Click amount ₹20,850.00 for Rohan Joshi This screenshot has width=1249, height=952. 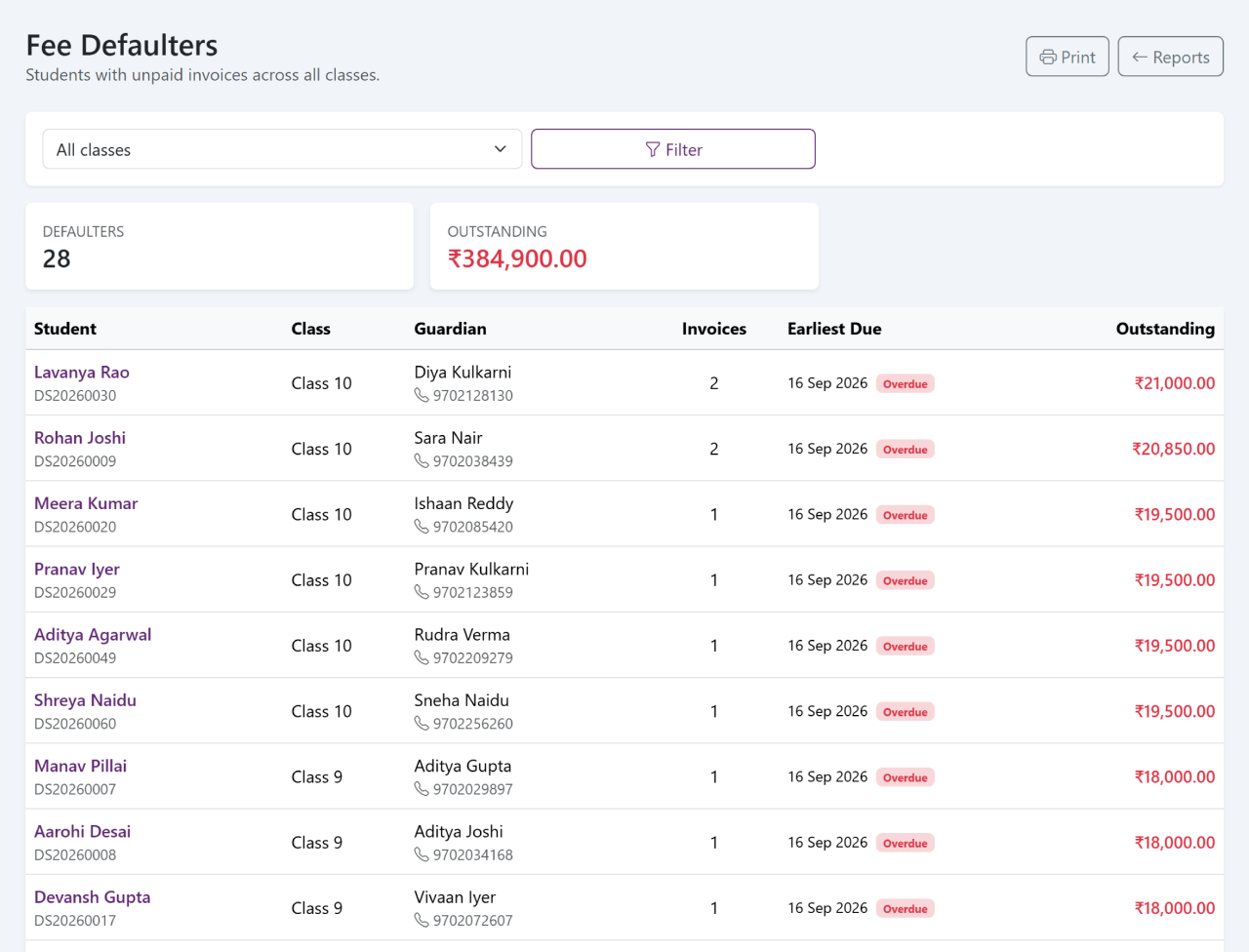(x=1173, y=449)
